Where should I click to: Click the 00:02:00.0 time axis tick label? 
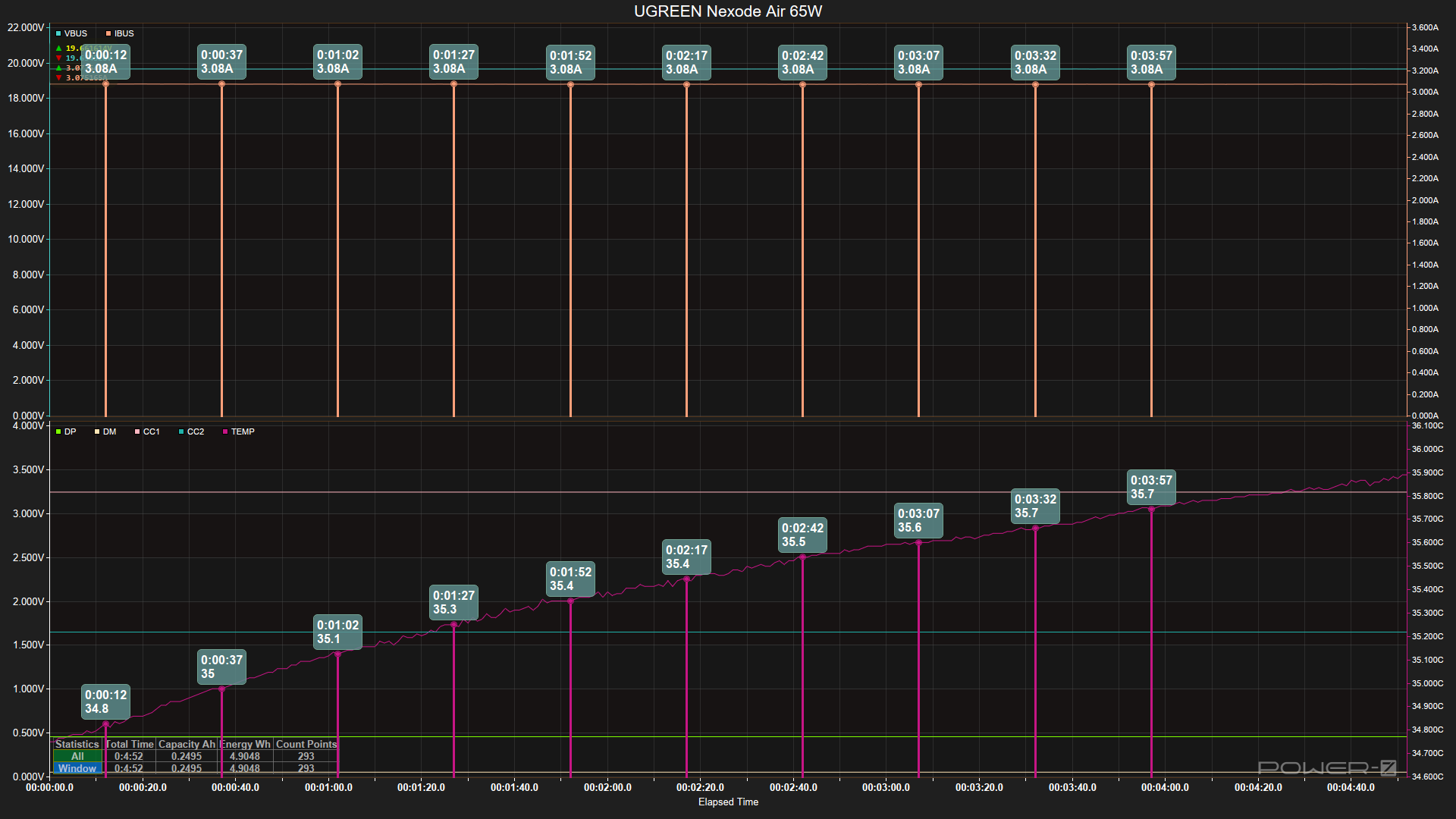click(607, 787)
